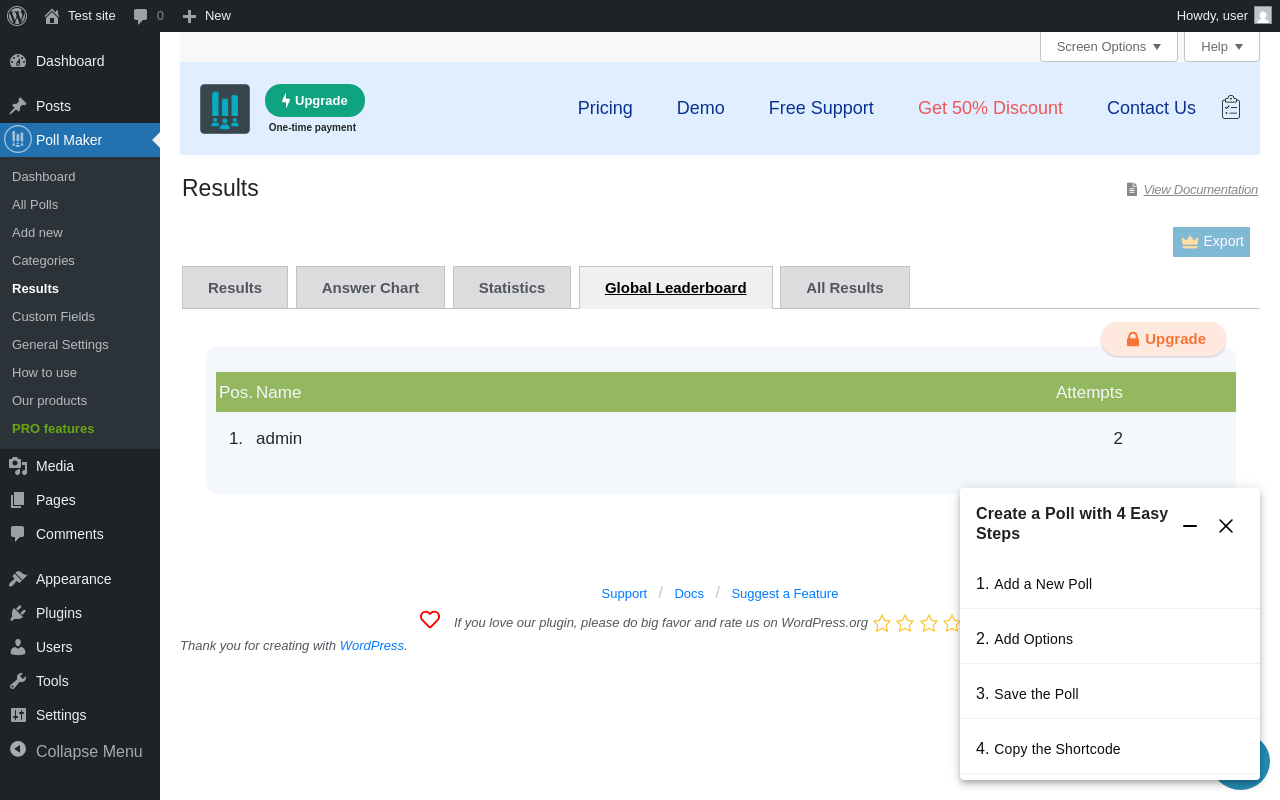Click the WordPress logo in admin bar
Screen dimensions: 1280x800
[17, 16]
